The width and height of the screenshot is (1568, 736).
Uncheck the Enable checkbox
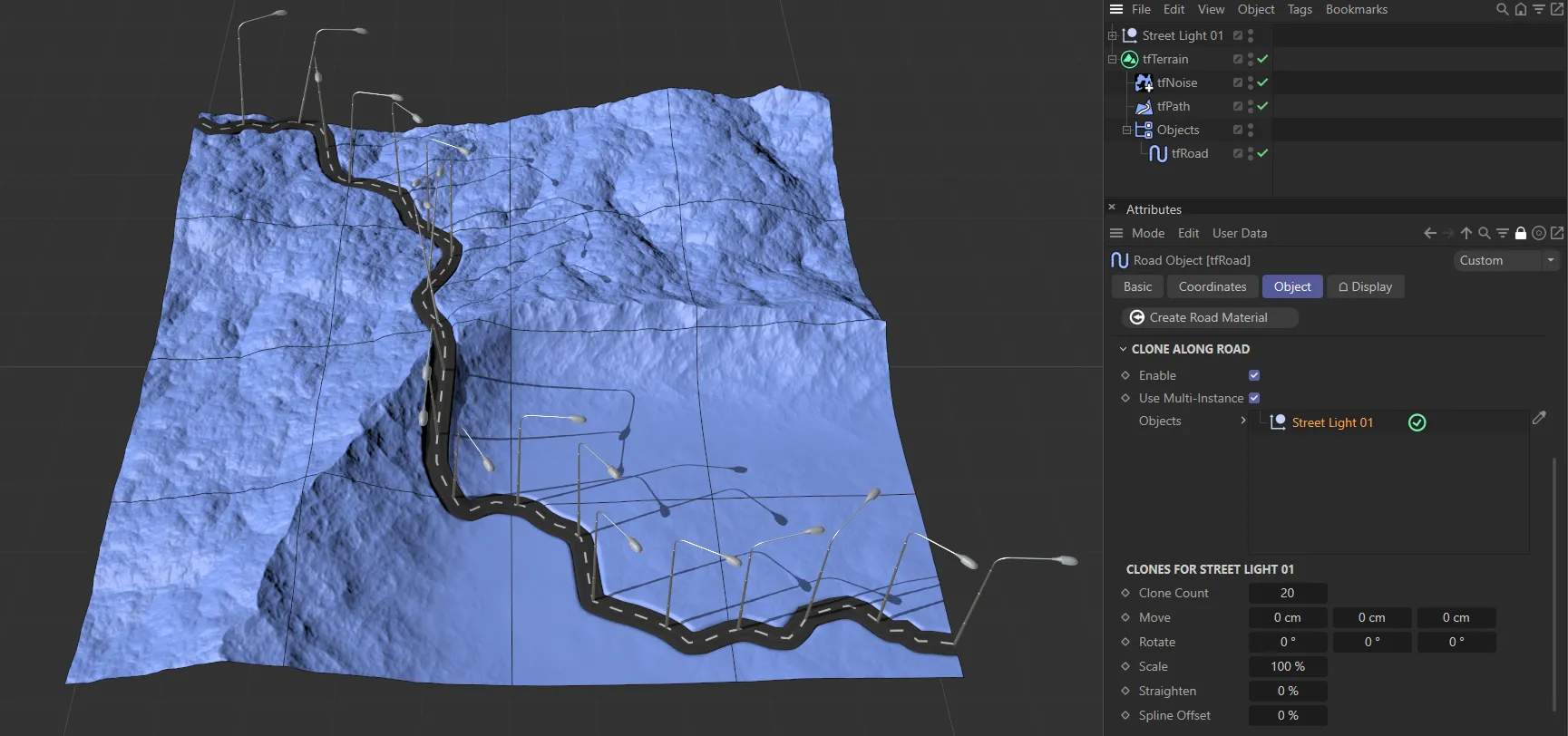click(1254, 375)
